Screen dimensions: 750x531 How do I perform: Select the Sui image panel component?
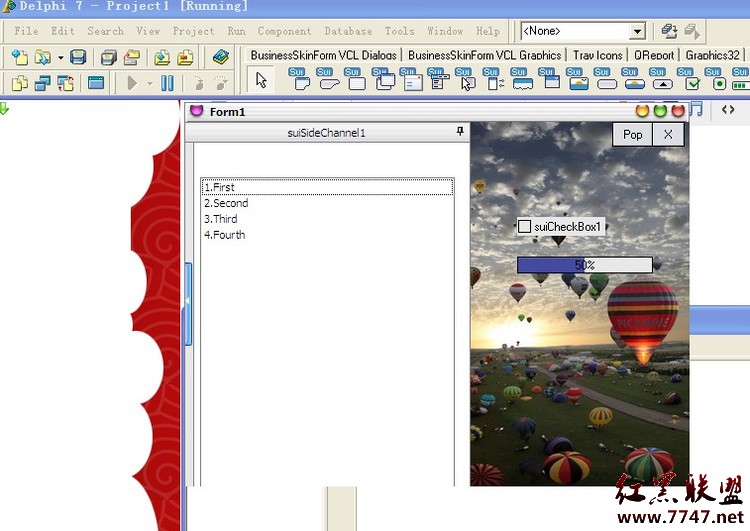pos(577,79)
